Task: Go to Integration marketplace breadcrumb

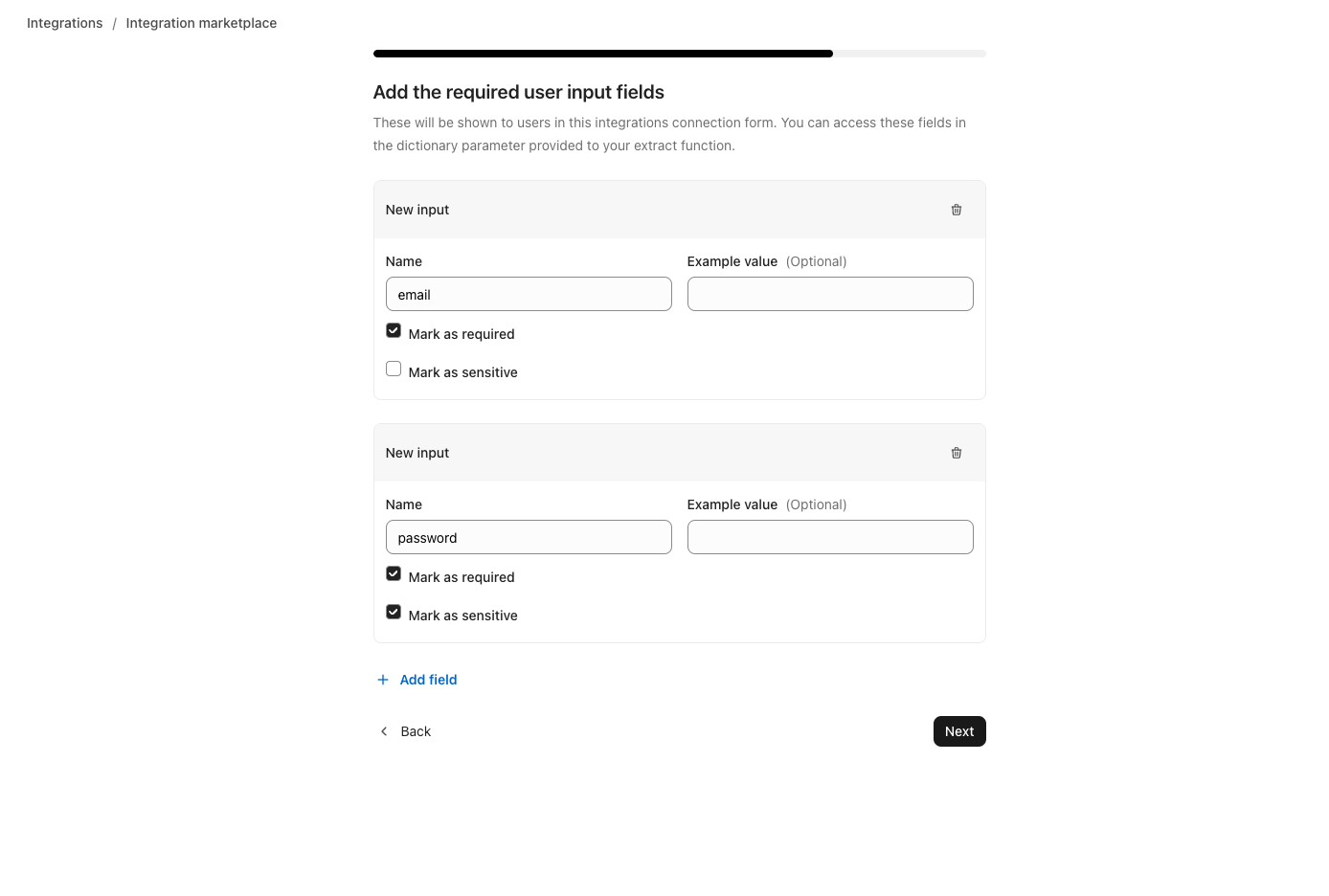Action: pyautogui.click(x=201, y=23)
